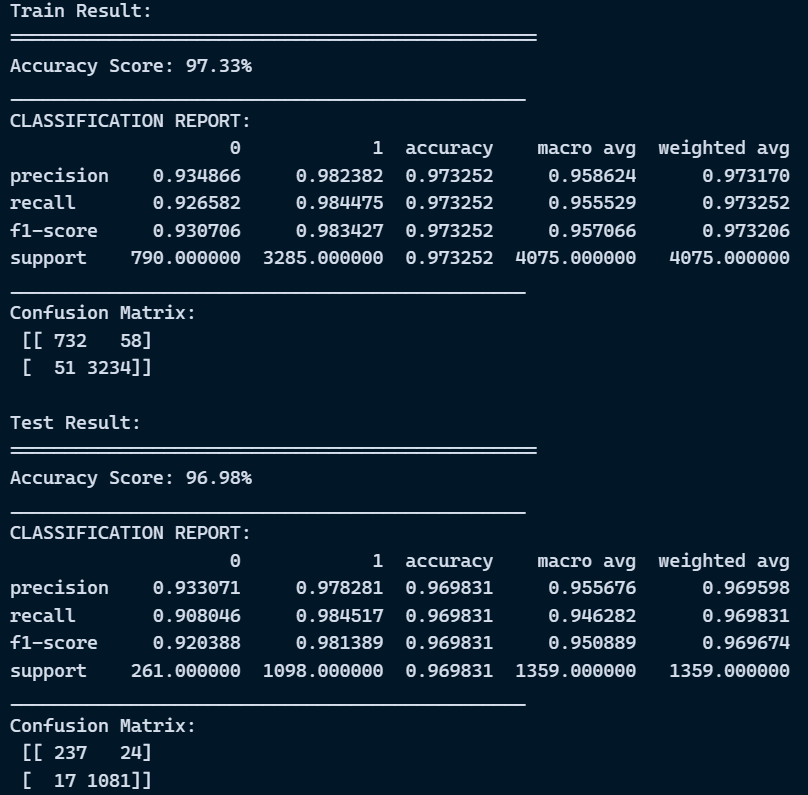The image size is (808, 795).
Task: Click train support value 3285.000000
Action: (x=323, y=258)
